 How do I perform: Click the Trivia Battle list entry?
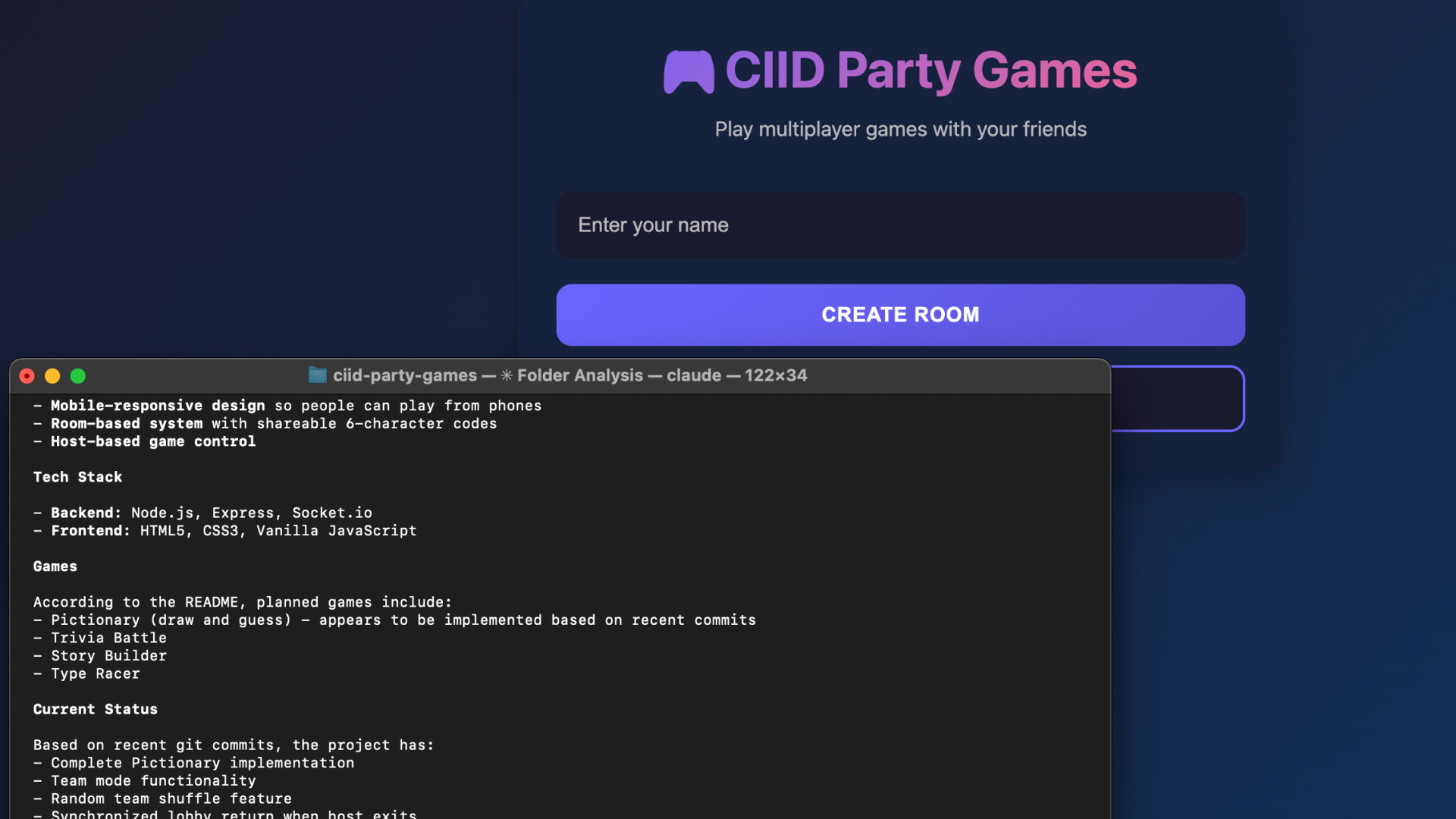(108, 638)
